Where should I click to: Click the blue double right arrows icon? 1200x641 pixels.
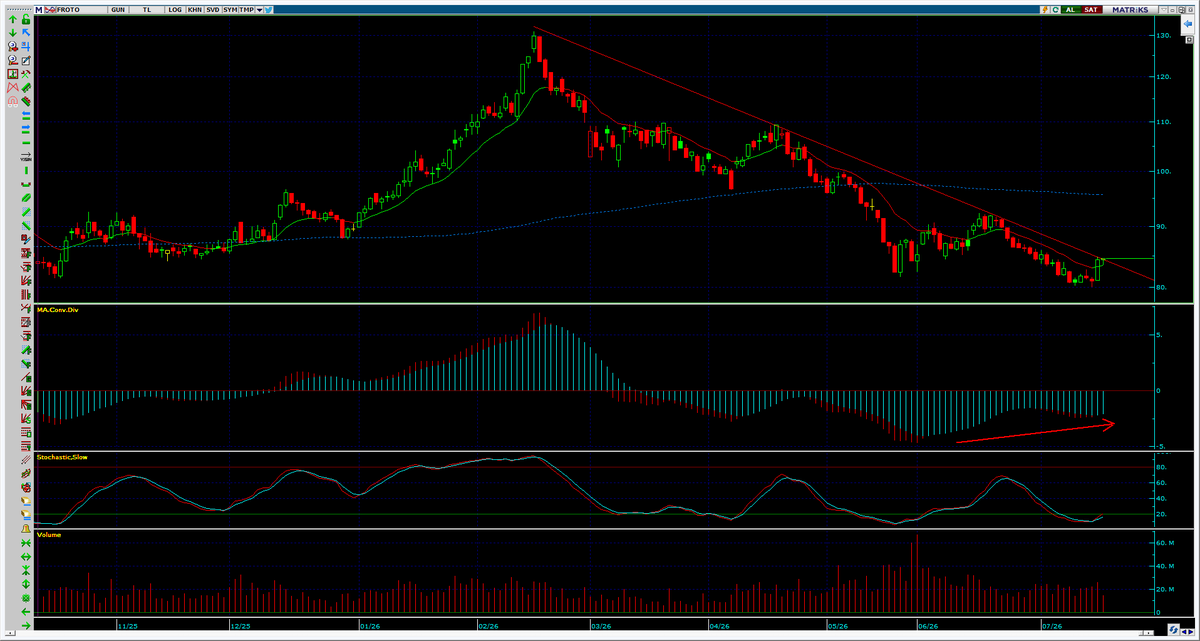point(26,130)
